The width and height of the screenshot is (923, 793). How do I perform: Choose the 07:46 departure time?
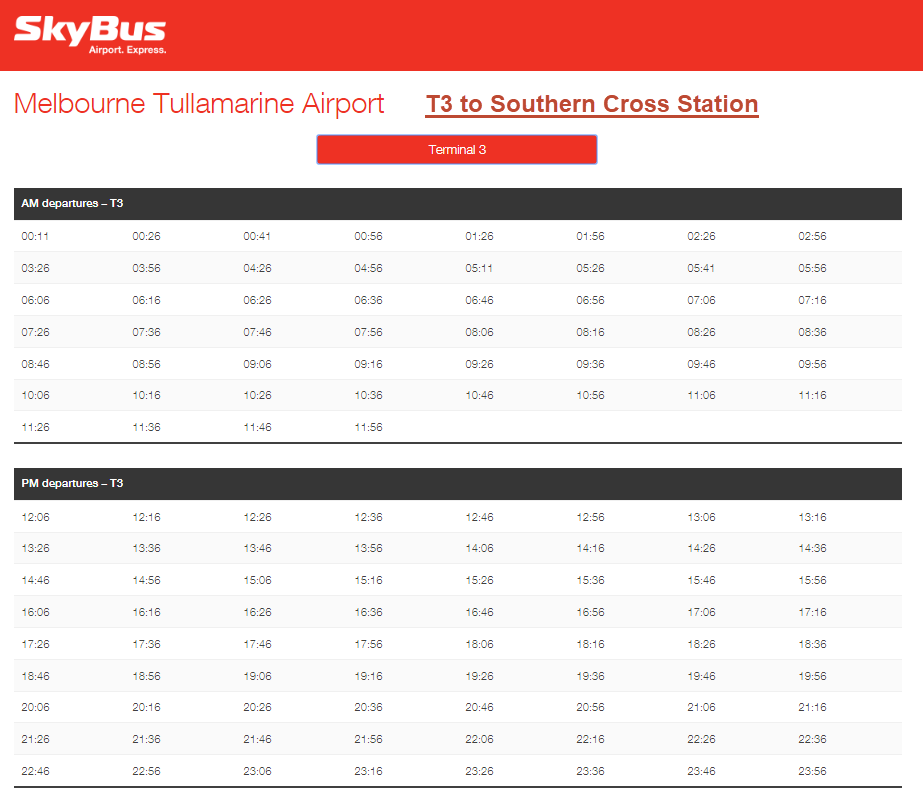pyautogui.click(x=257, y=332)
